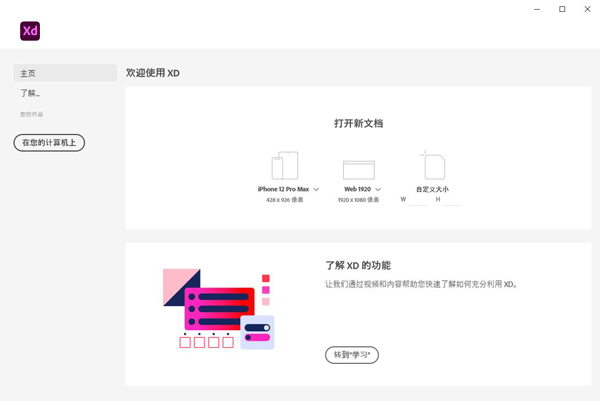This screenshot has height=401, width=600.
Task: Select the 主页 sidebar item
Action: [x=65, y=73]
